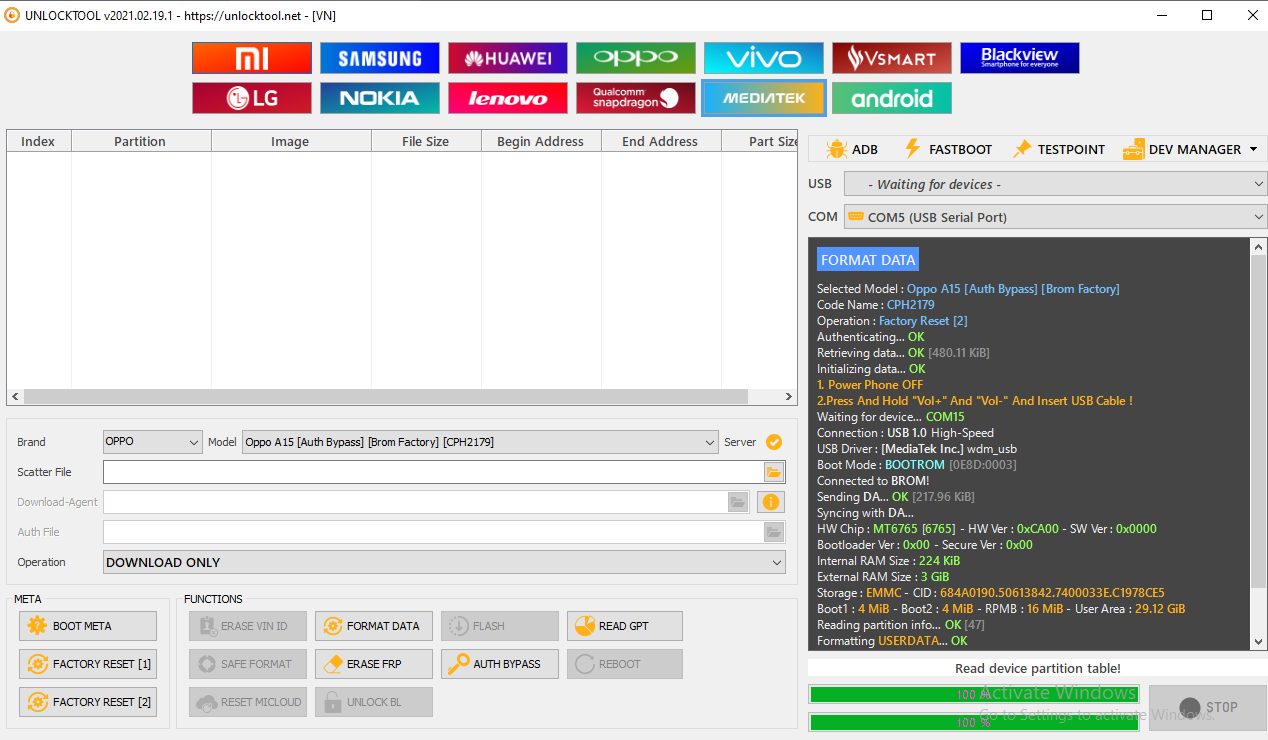Click the Begin Address column header
Screen dimensions: 1268x740
(x=540, y=141)
